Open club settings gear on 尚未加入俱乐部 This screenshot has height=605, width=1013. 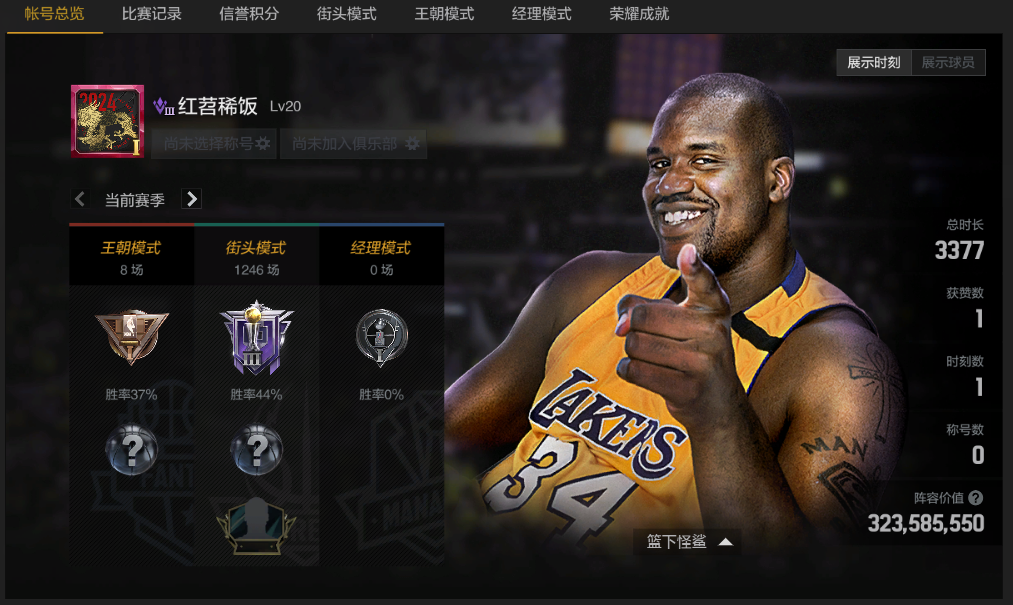412,143
